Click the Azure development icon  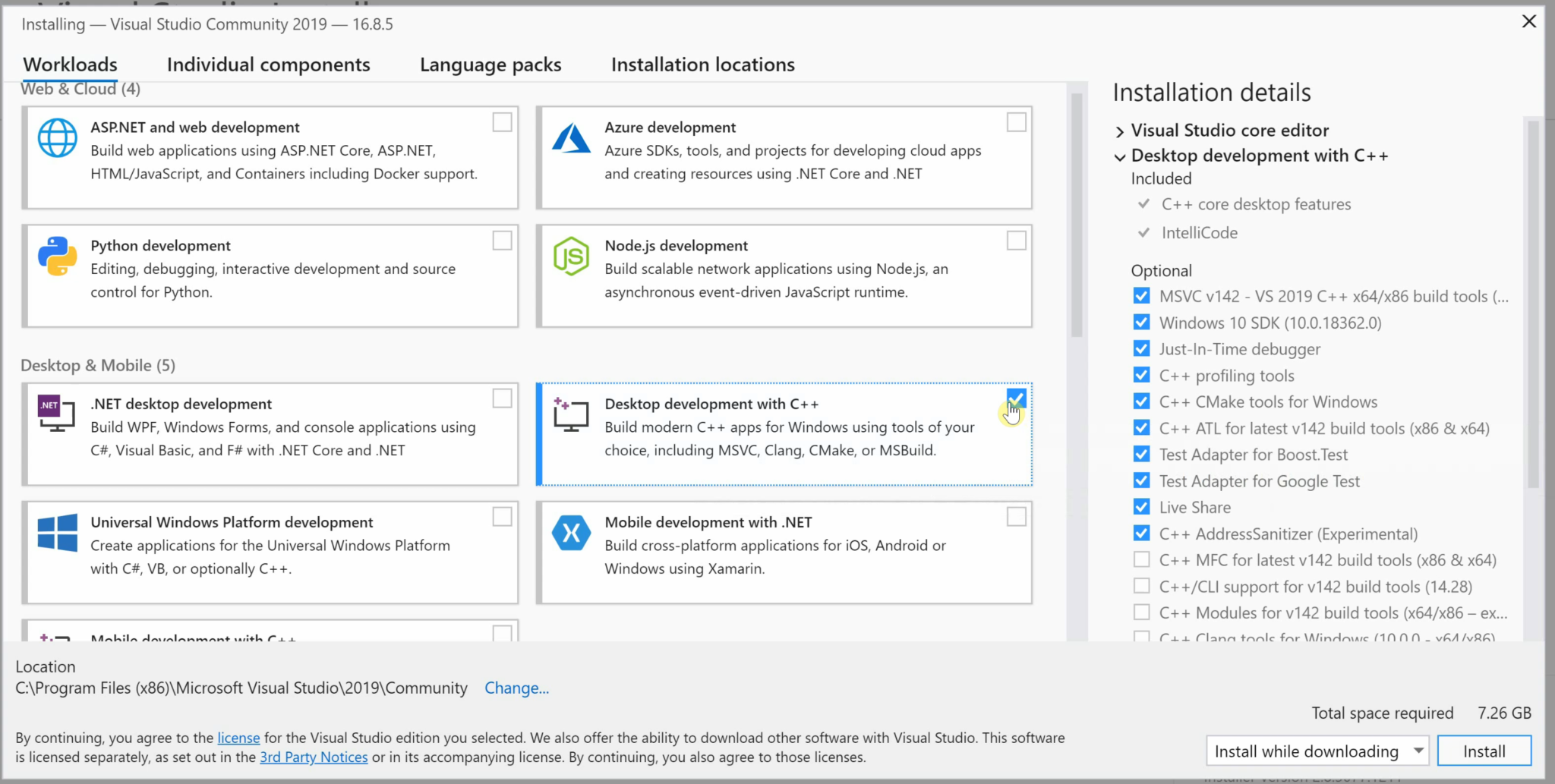(x=571, y=138)
